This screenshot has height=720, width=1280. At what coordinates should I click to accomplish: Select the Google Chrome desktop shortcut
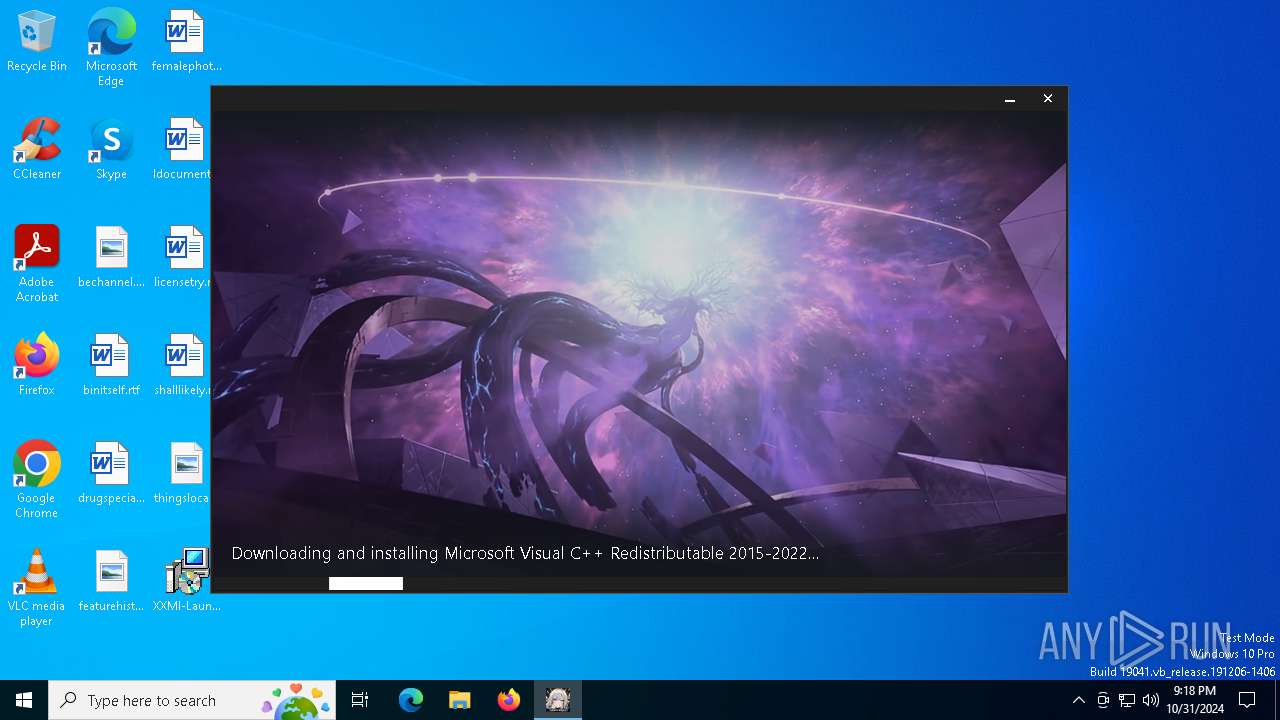[37, 480]
